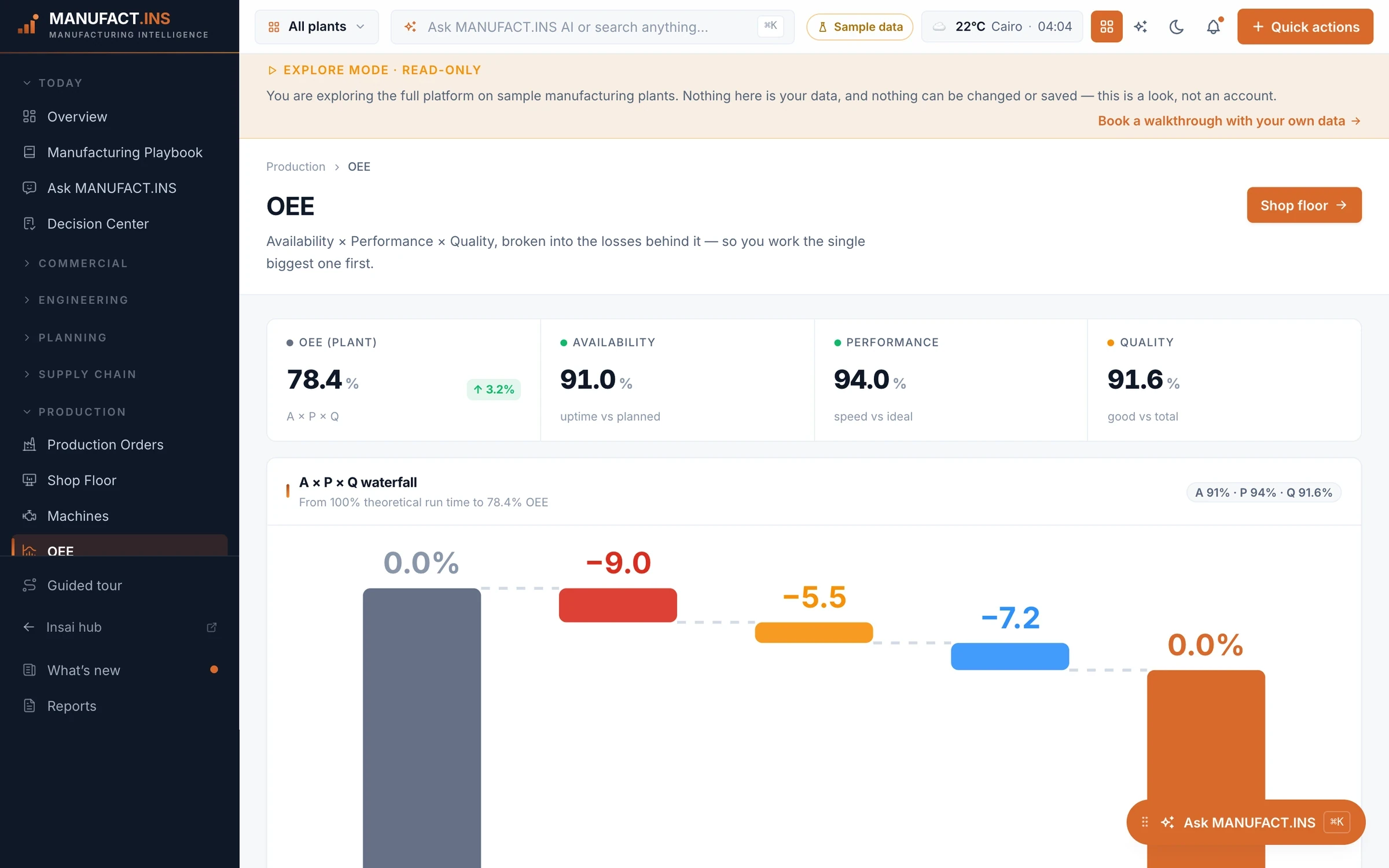Expand the ENGINEERING section
Viewport: 1389px width, 868px height.
coord(75,300)
